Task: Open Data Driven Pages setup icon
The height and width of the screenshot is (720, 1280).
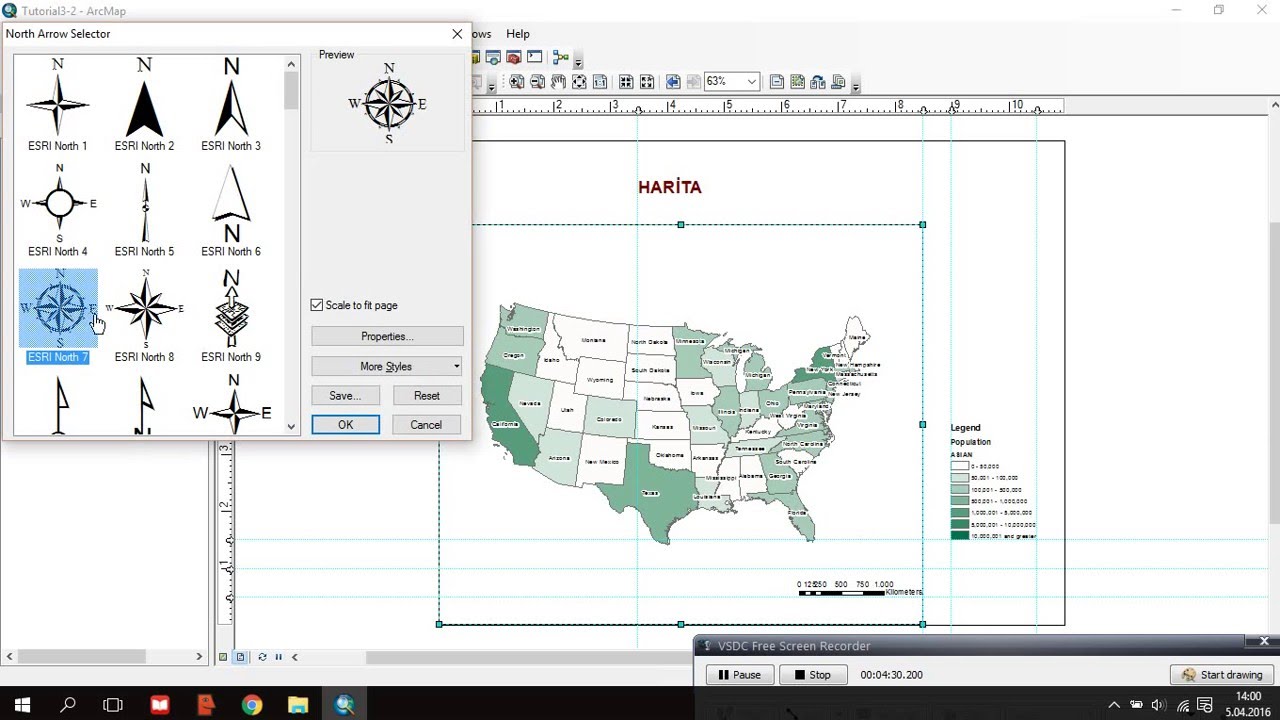Action: tap(839, 82)
